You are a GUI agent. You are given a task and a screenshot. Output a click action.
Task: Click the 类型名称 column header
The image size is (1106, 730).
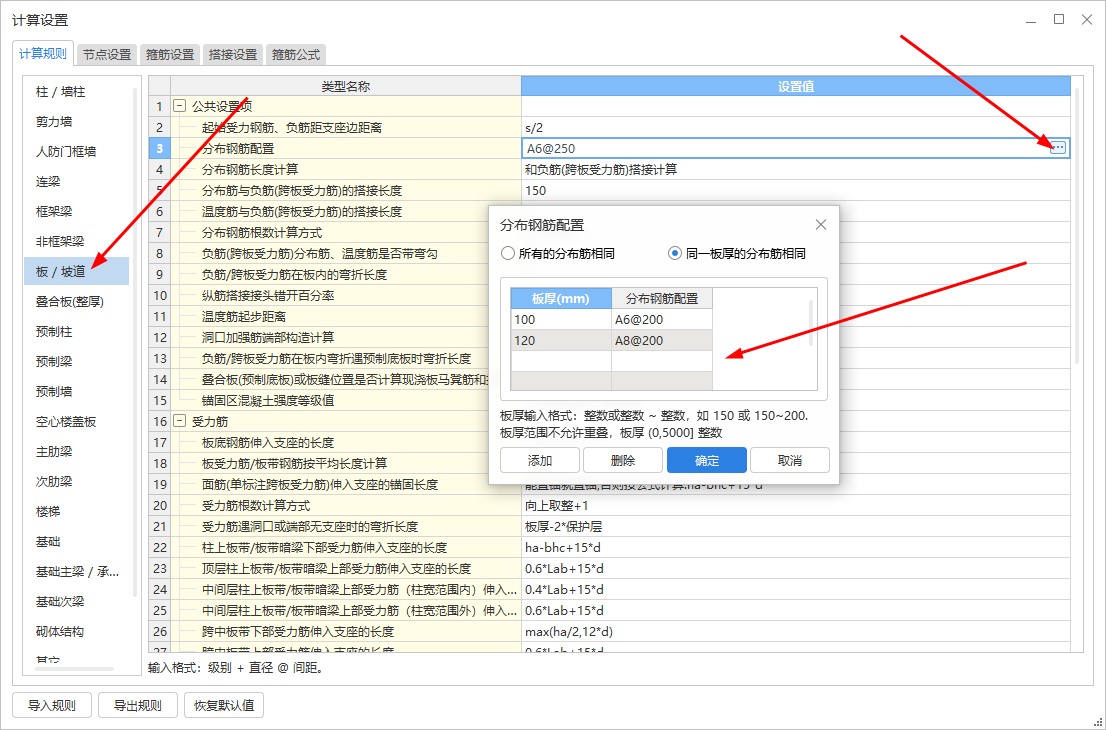(346, 86)
